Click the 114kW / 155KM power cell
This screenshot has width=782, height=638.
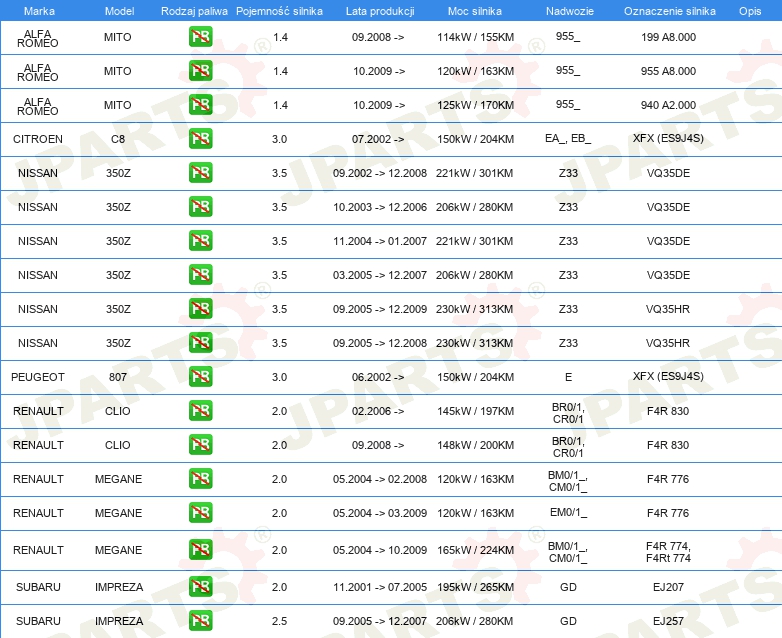[x=475, y=37]
